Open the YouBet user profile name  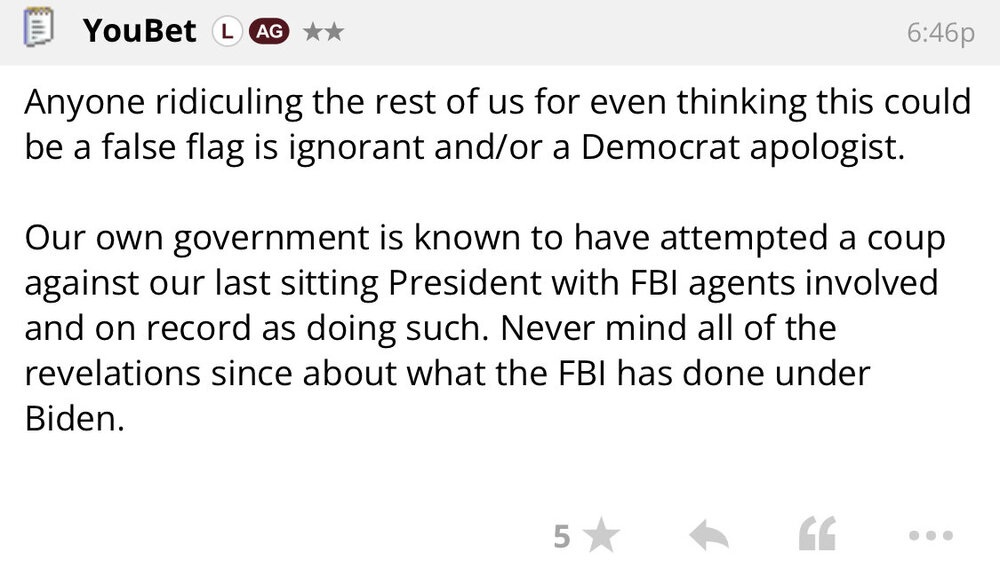point(141,31)
